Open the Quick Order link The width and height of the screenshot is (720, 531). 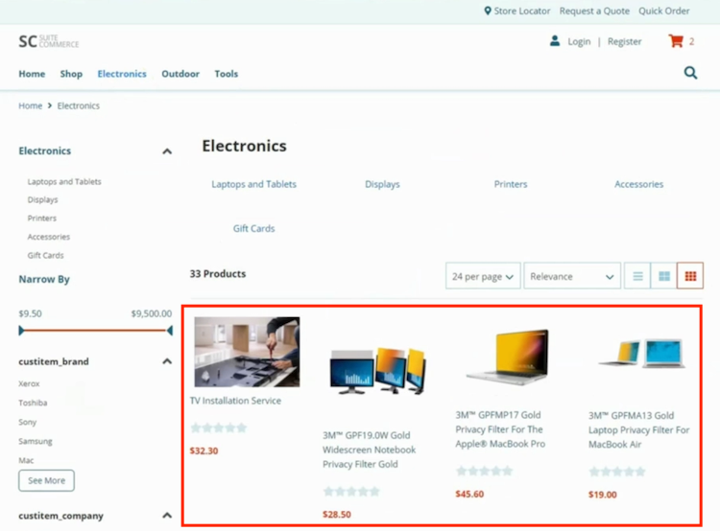click(664, 11)
